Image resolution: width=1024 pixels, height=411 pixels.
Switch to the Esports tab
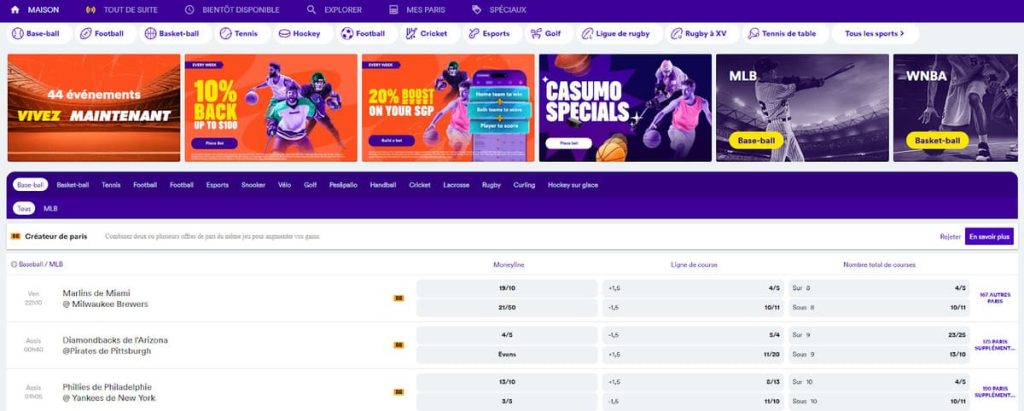[217, 185]
